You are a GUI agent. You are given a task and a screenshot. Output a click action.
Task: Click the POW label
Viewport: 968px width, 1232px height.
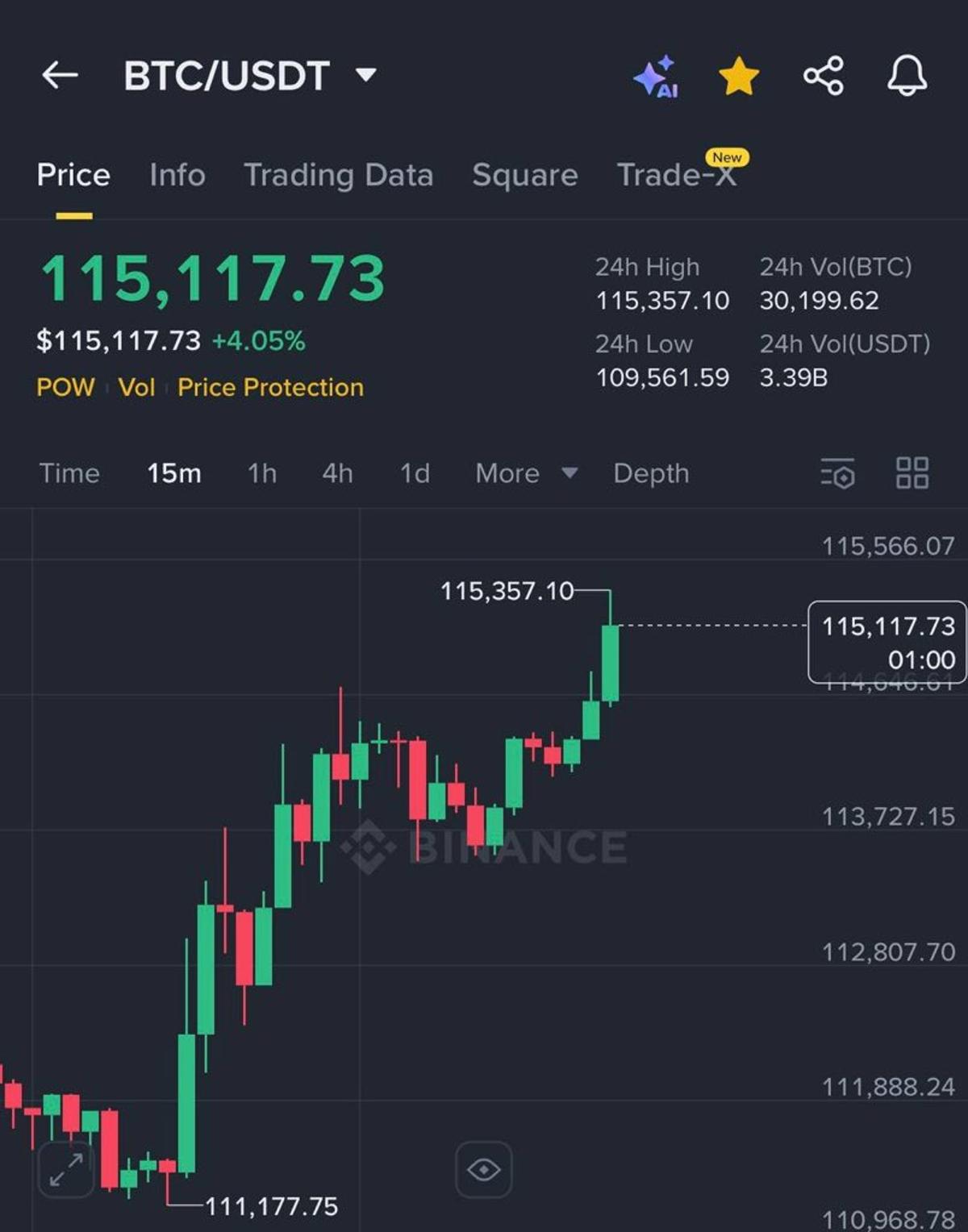pos(66,388)
